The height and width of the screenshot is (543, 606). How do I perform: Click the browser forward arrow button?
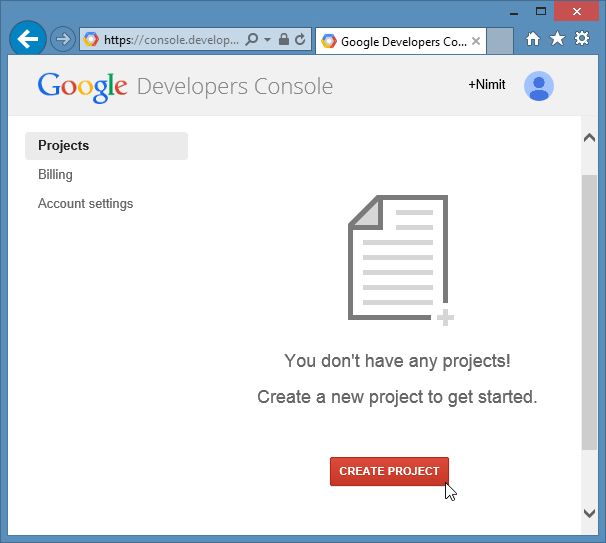(63, 39)
